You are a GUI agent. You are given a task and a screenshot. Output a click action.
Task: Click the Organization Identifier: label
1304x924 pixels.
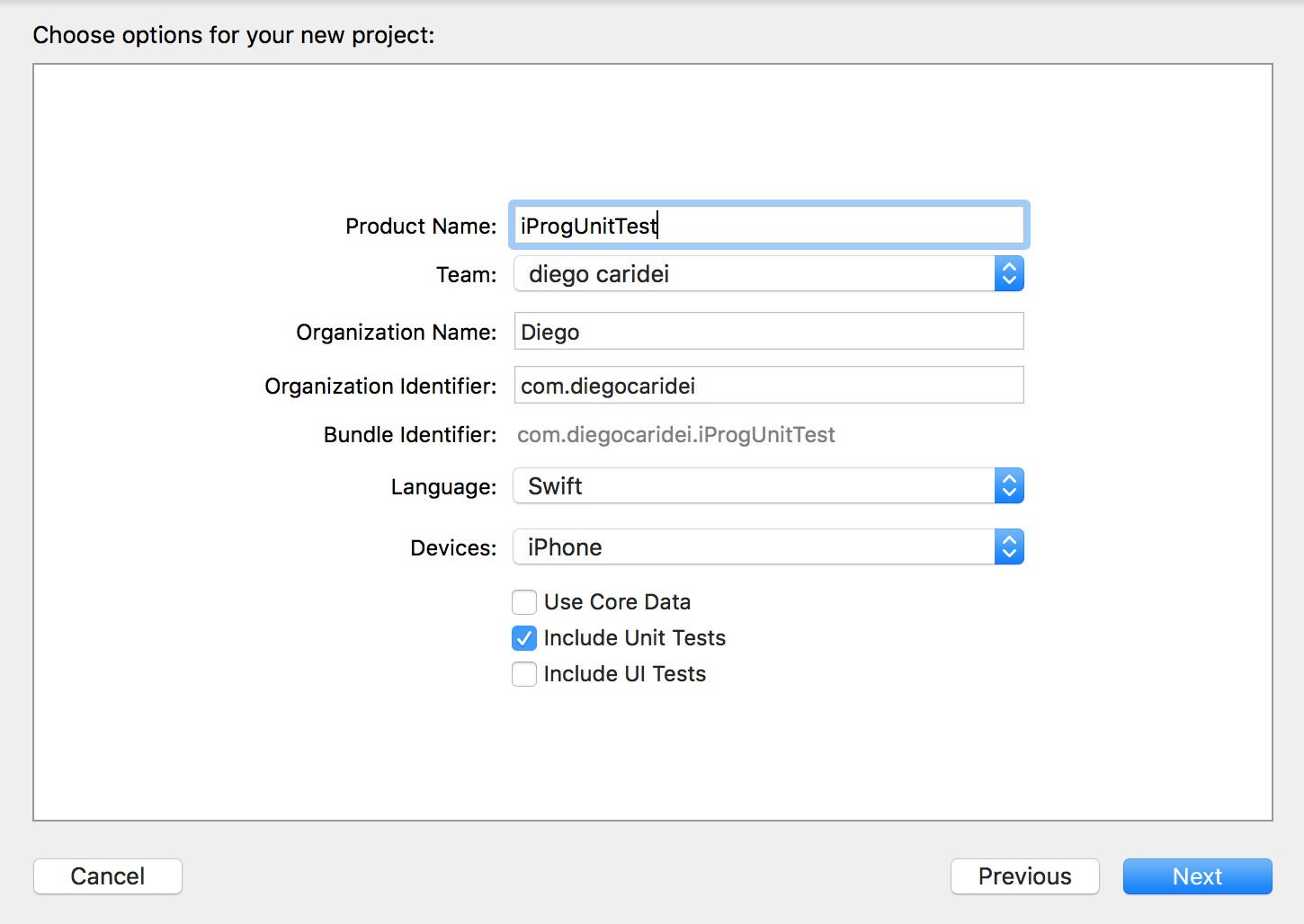[380, 386]
